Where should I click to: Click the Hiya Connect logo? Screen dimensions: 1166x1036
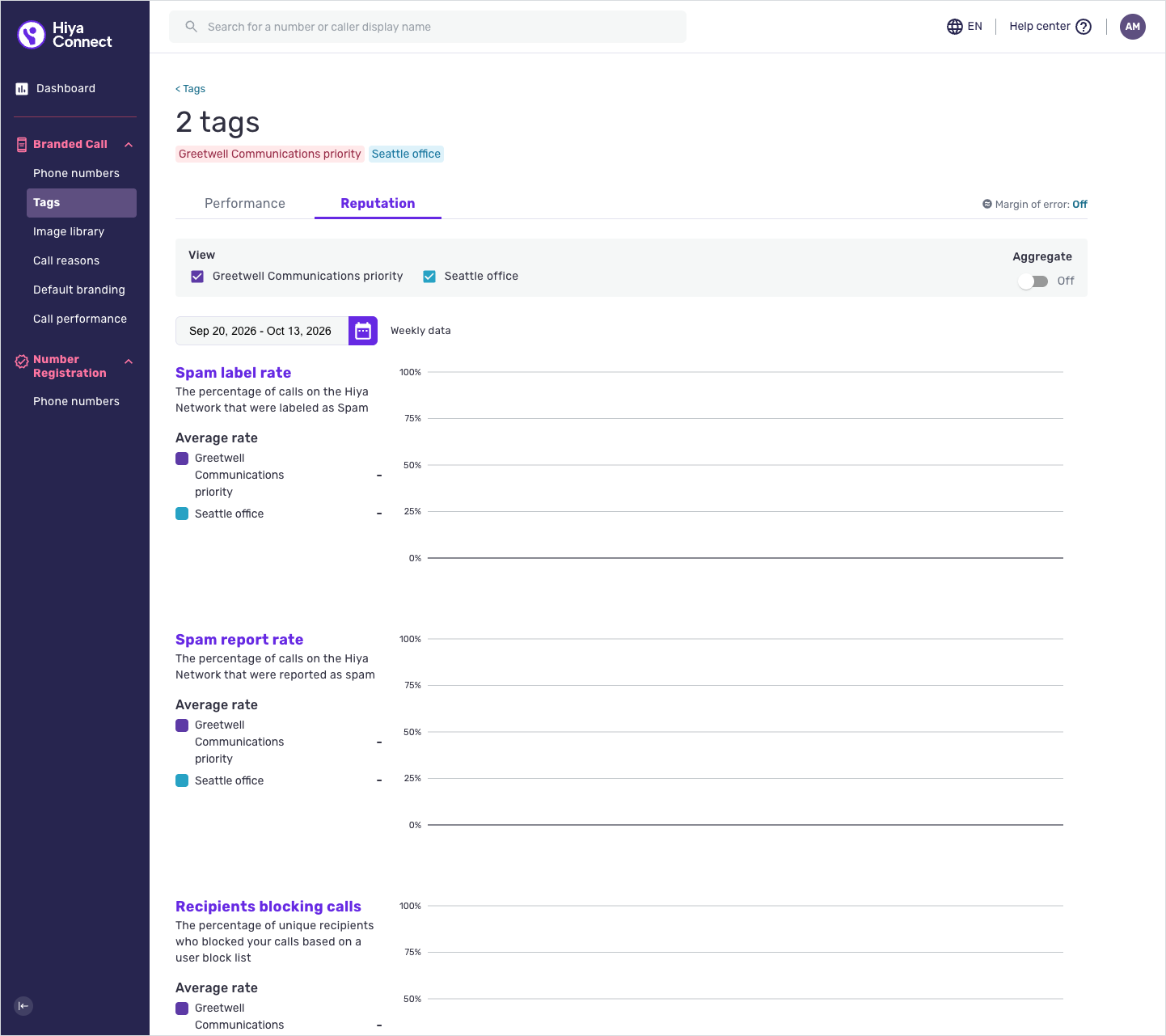[x=65, y=35]
